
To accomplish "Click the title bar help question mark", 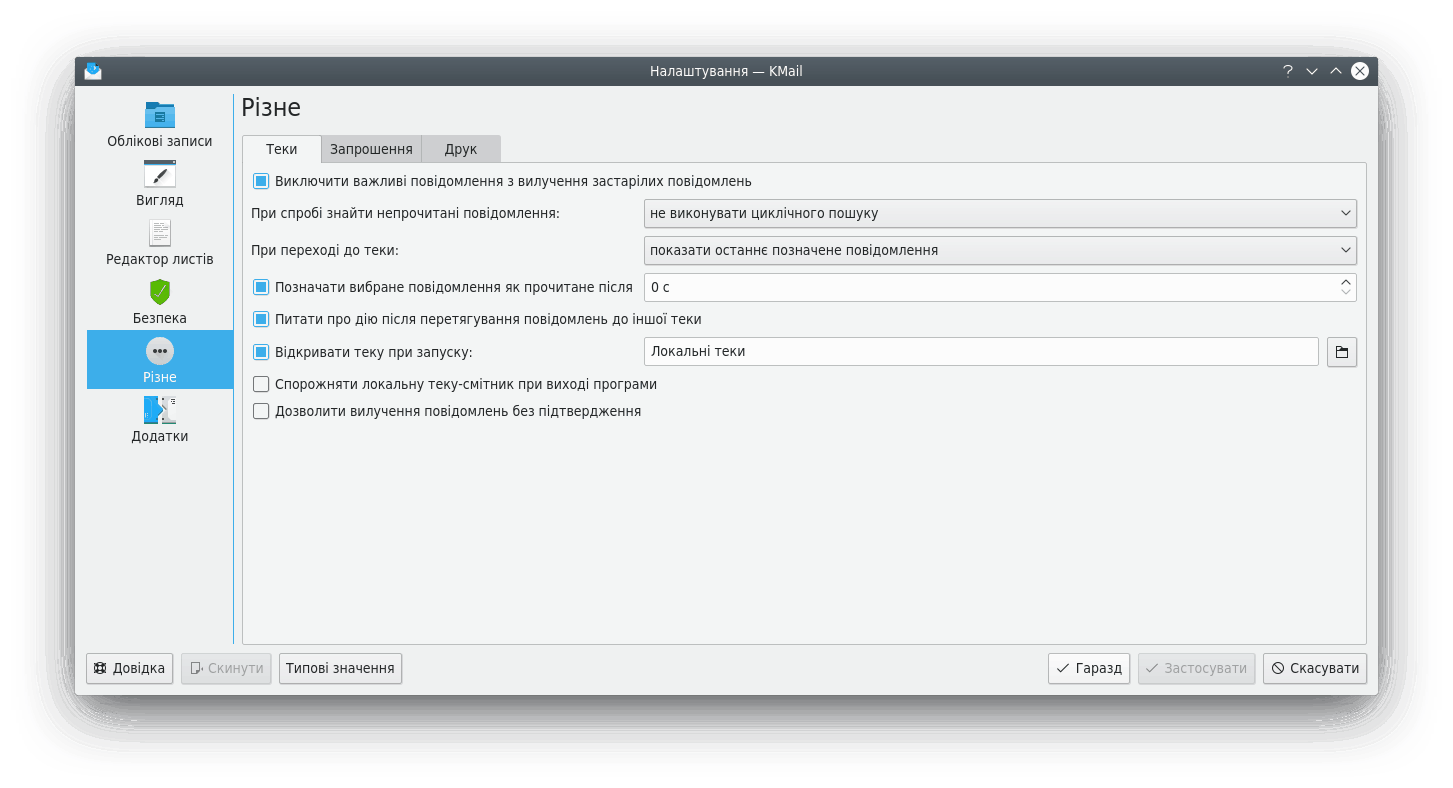I will [1288, 71].
